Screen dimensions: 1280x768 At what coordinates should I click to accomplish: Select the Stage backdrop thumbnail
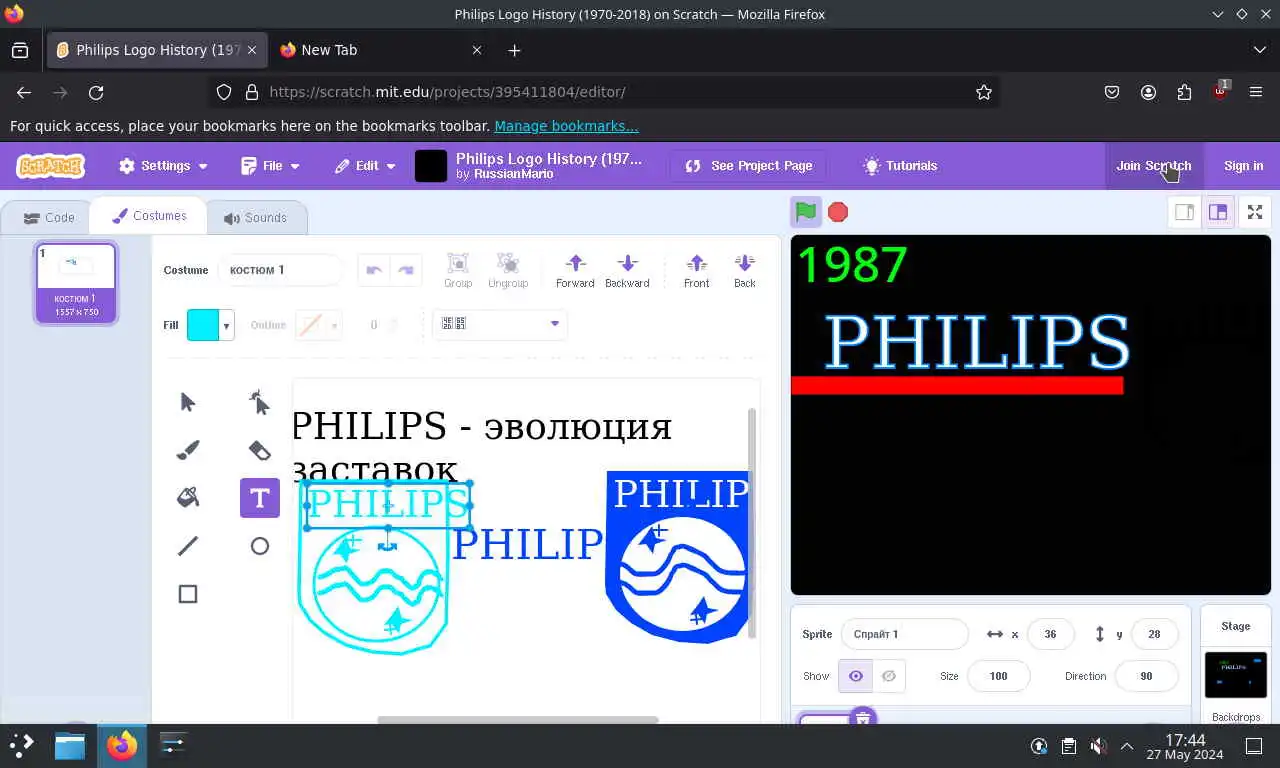(1236, 675)
